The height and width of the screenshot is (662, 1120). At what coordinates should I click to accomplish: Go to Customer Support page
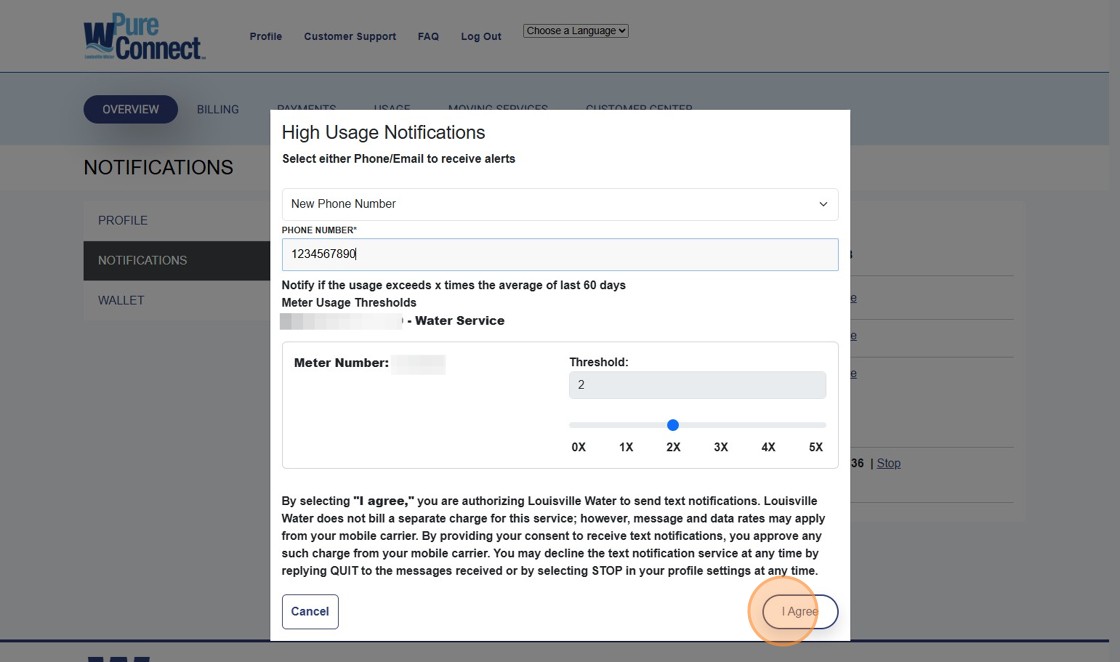350,37
